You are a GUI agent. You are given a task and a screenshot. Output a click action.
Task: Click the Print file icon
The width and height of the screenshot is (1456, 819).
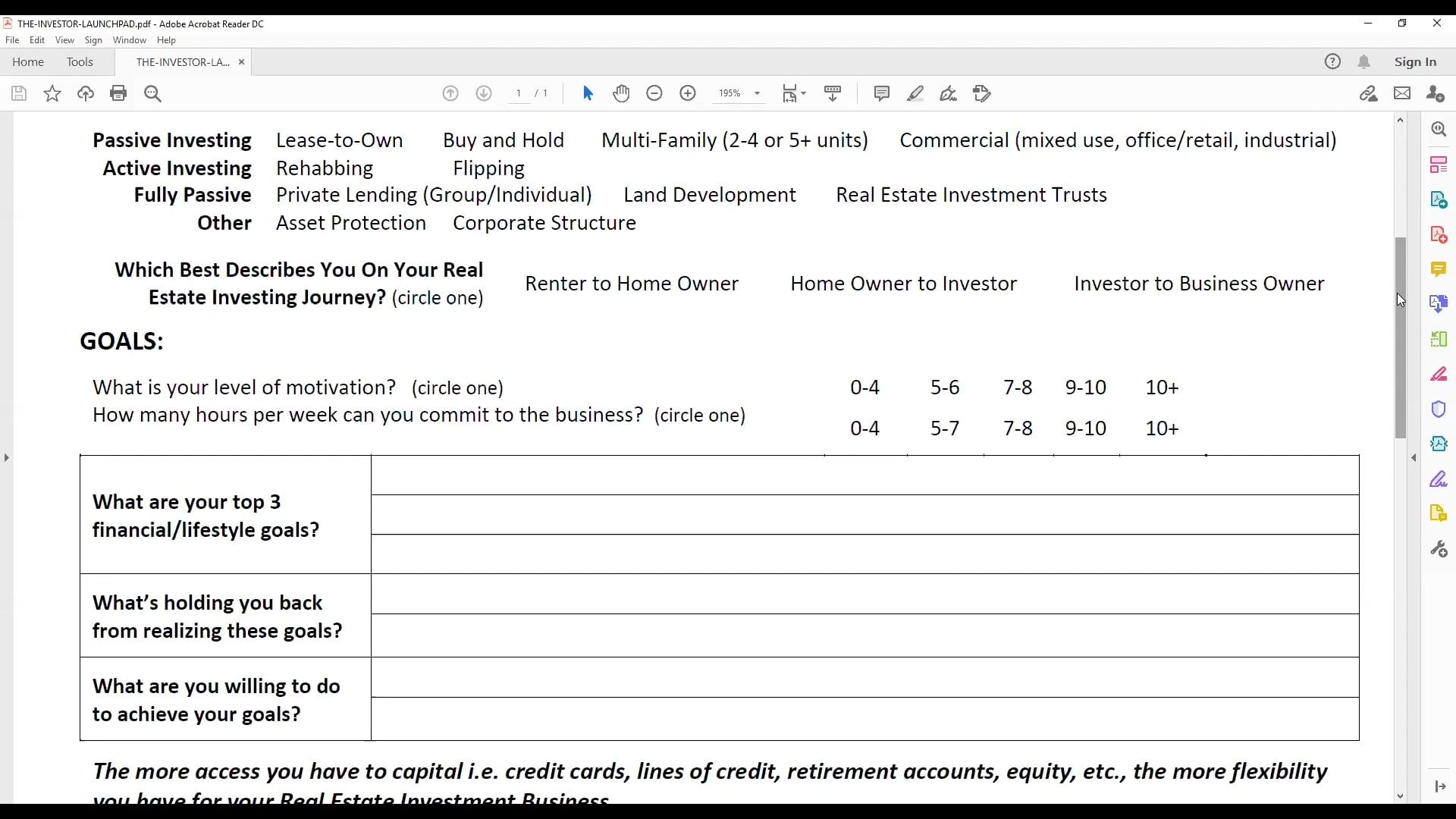point(118,93)
